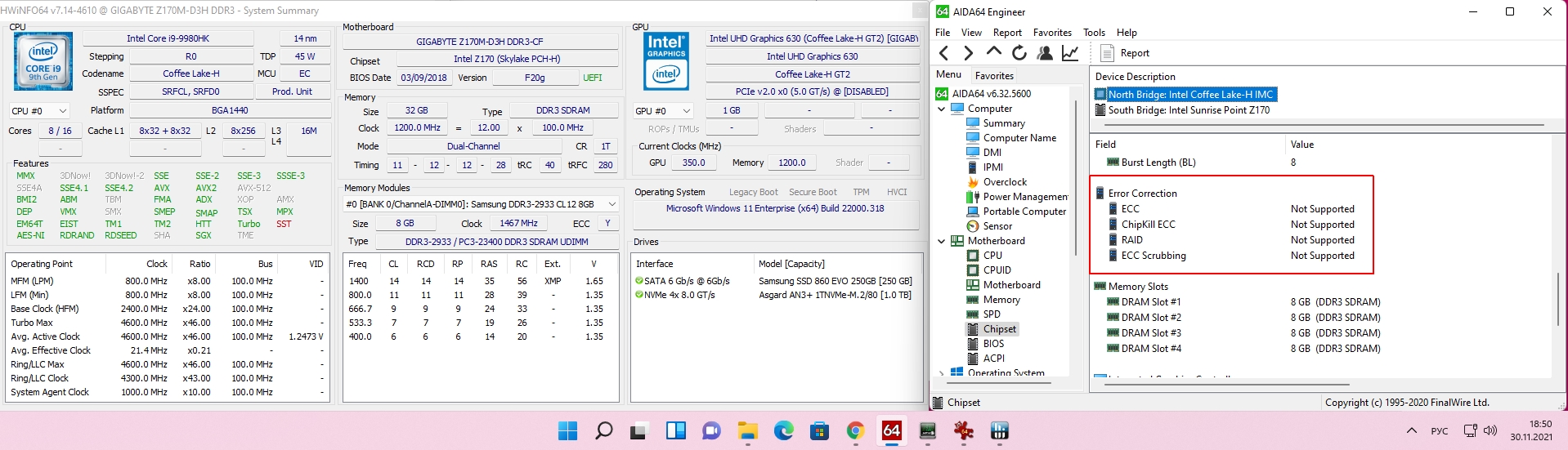Open Portable Computer tree item

(x=1016, y=212)
